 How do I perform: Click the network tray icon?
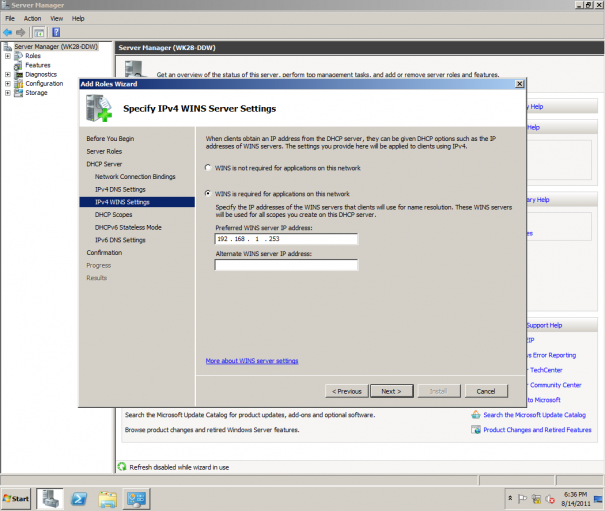pyautogui.click(x=536, y=499)
